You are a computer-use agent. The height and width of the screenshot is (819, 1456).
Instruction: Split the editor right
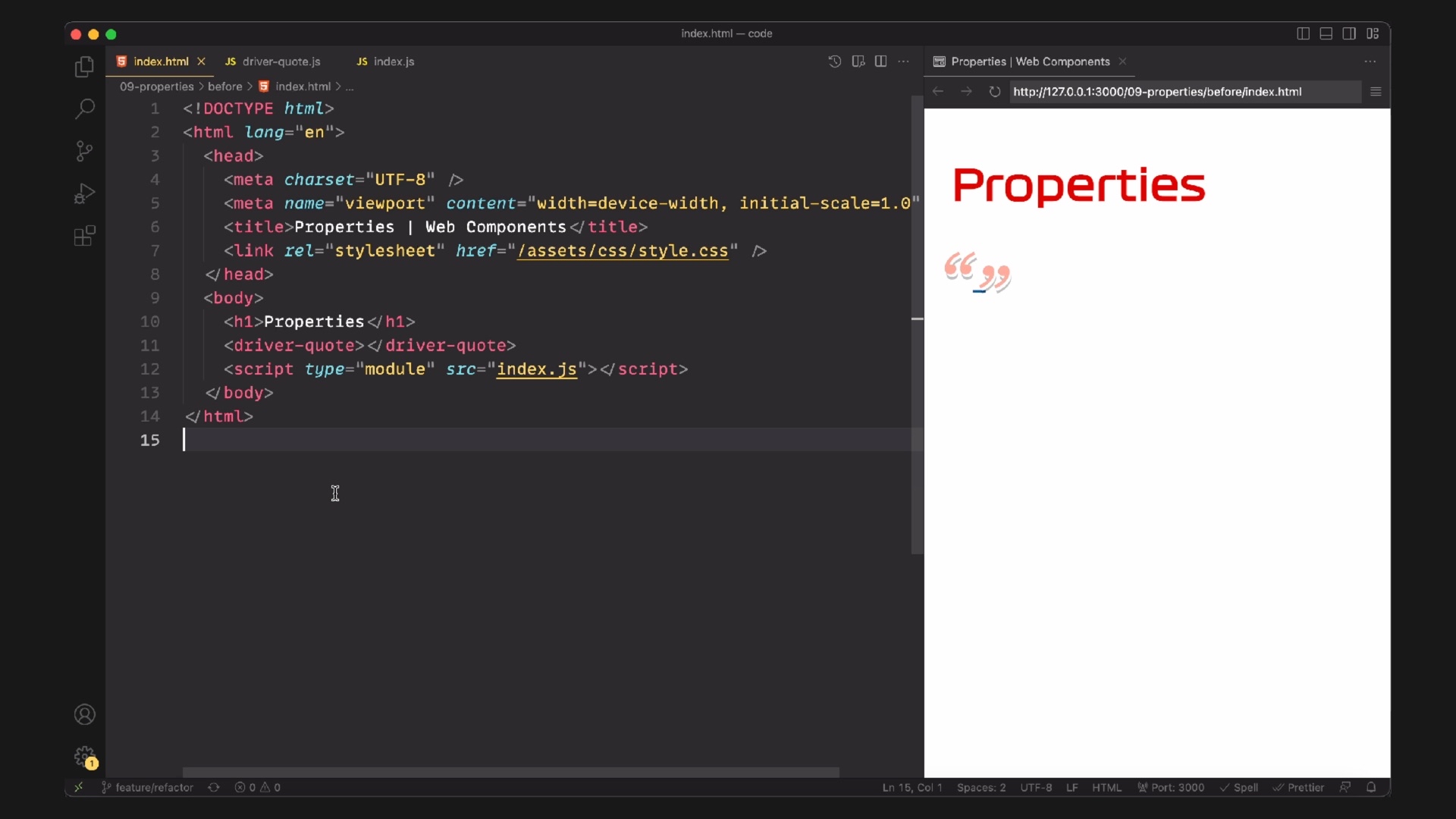click(x=880, y=61)
